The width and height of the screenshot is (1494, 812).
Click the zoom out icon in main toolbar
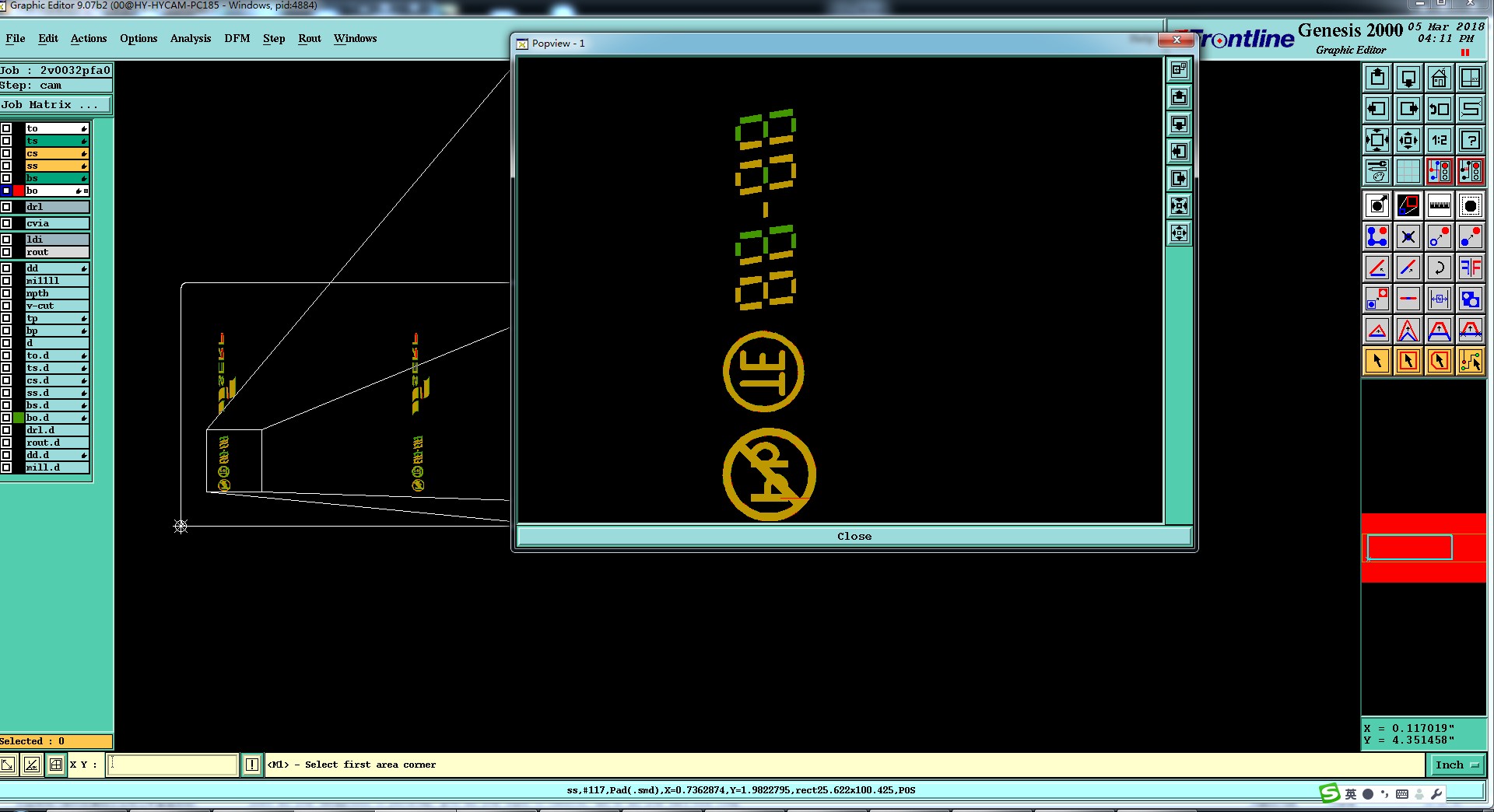tap(1408, 140)
